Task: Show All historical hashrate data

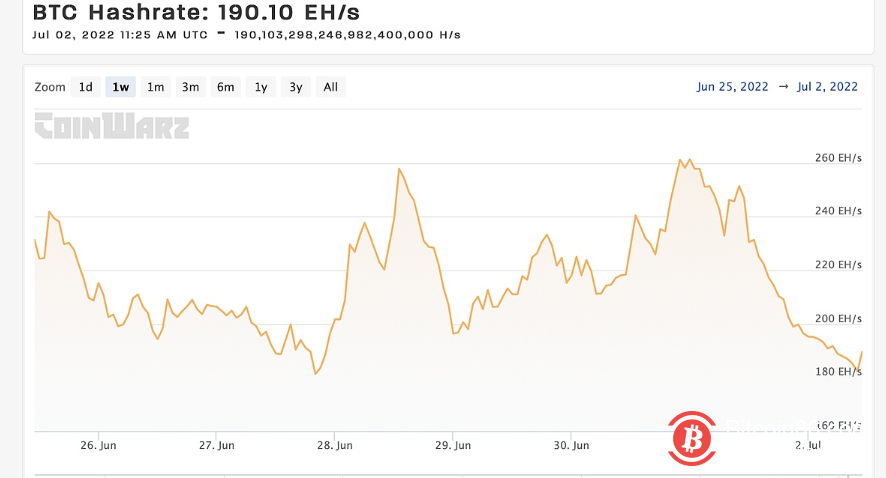Action: coord(330,87)
